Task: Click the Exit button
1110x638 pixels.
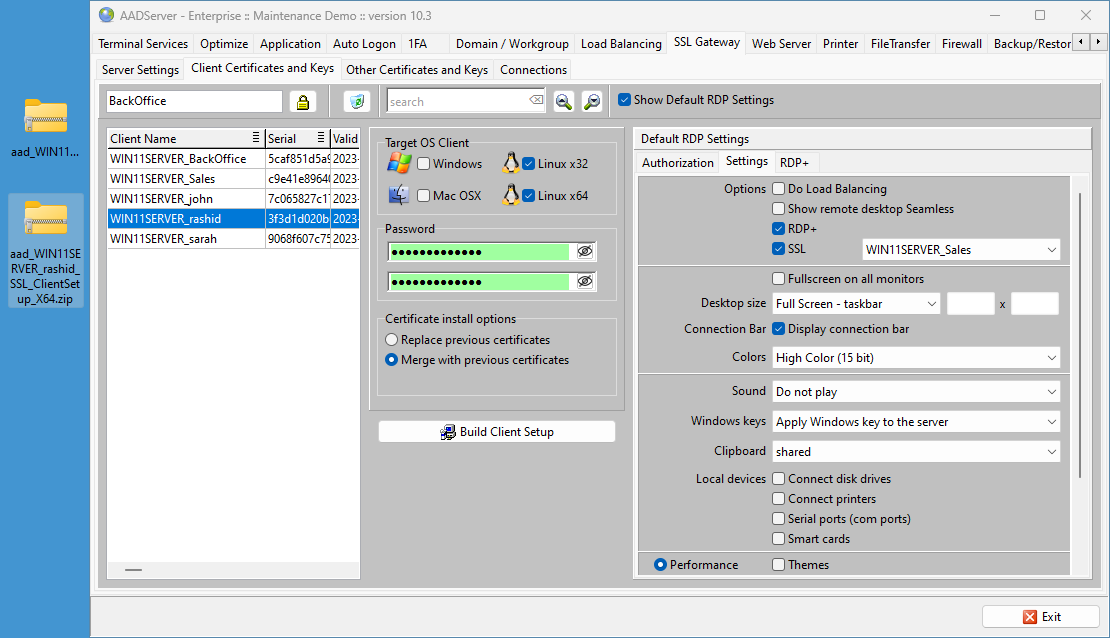Action: coord(1041,617)
